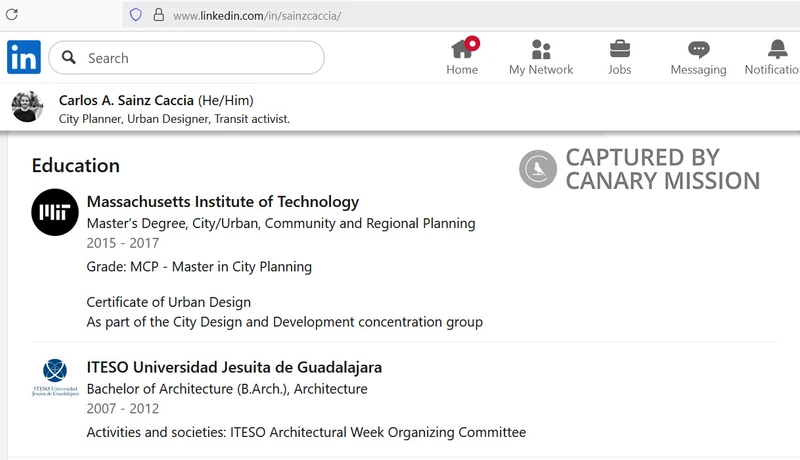Screen dimensions: 800x460
Task: Click the MIT school logo
Action: click(55, 212)
